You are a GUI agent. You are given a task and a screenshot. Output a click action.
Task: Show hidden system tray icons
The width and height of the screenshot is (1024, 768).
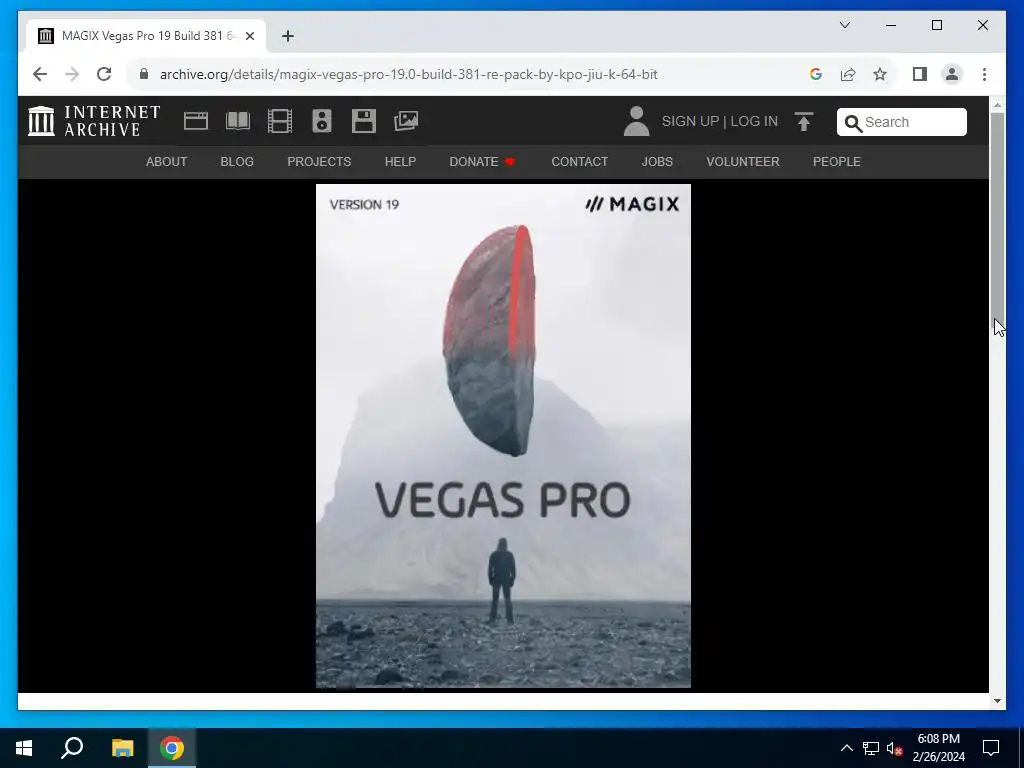point(846,748)
